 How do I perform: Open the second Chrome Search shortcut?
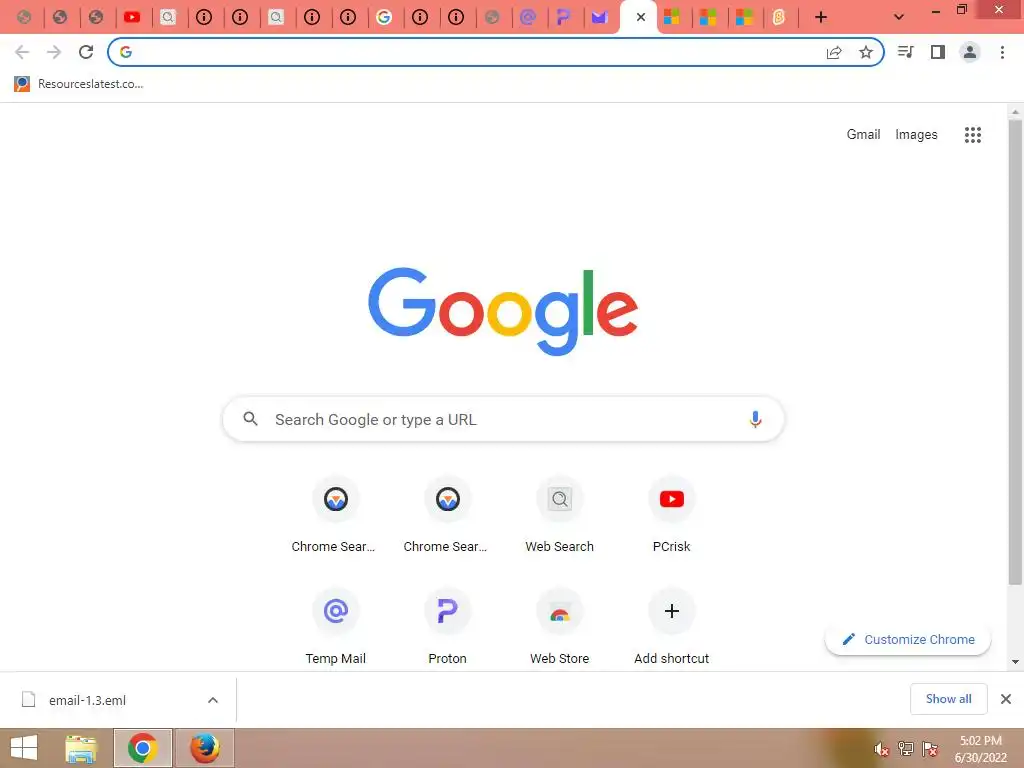(447, 516)
